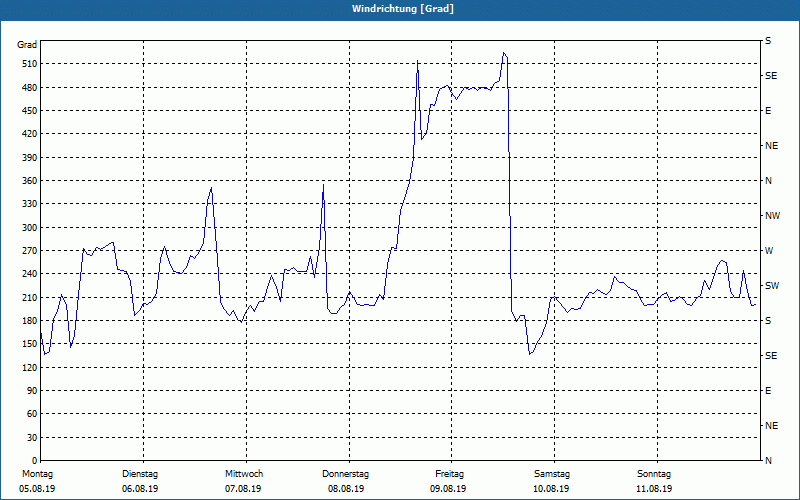Click the 'SW' compass label
The image size is (800, 500).
click(772, 286)
